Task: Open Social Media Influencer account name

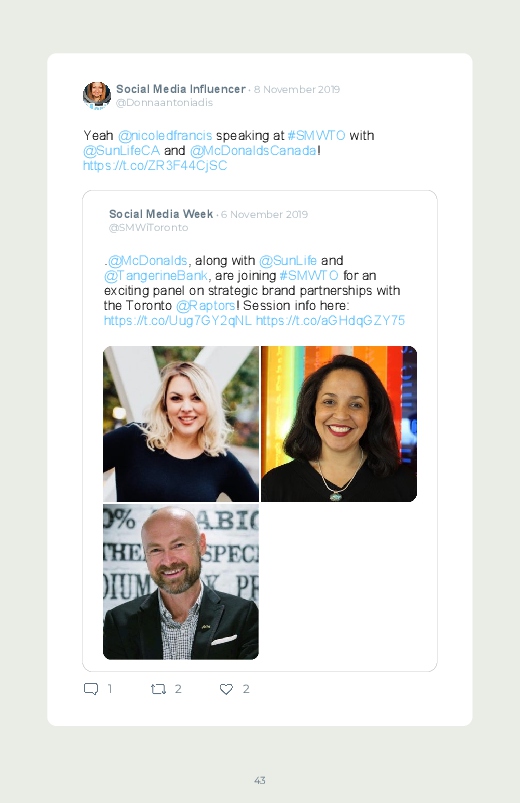Action: click(x=181, y=89)
